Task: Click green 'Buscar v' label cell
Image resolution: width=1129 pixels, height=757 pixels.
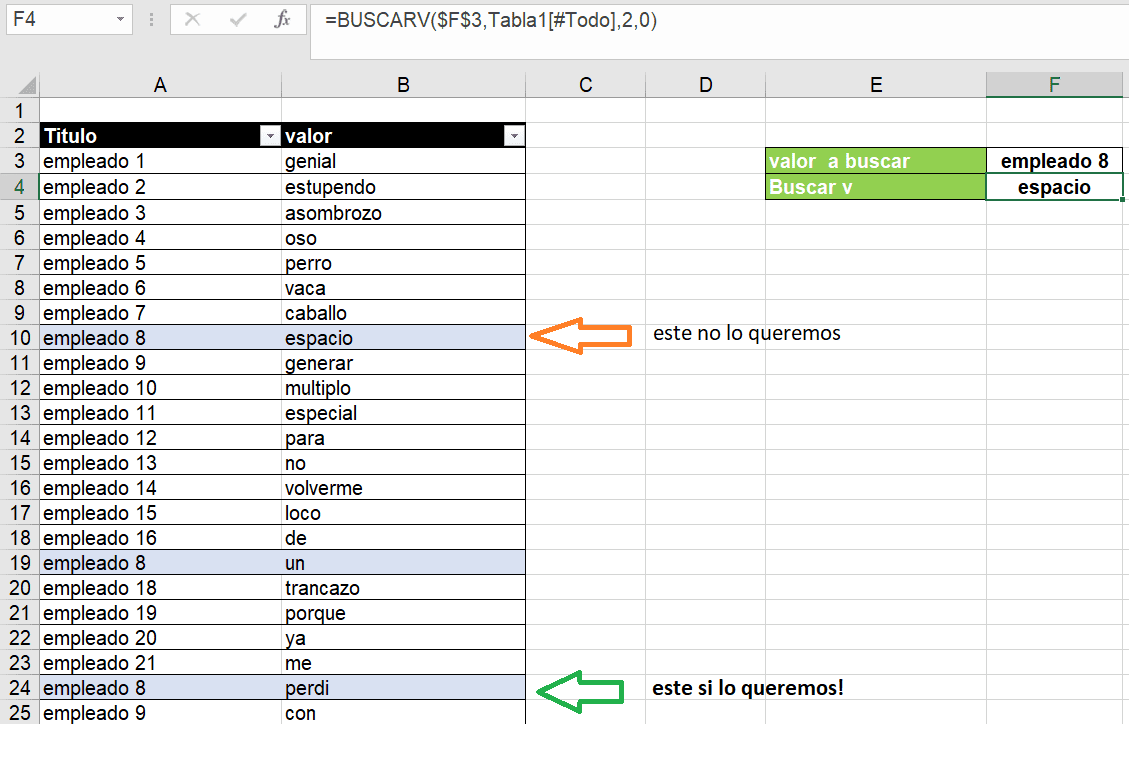Action: [876, 187]
